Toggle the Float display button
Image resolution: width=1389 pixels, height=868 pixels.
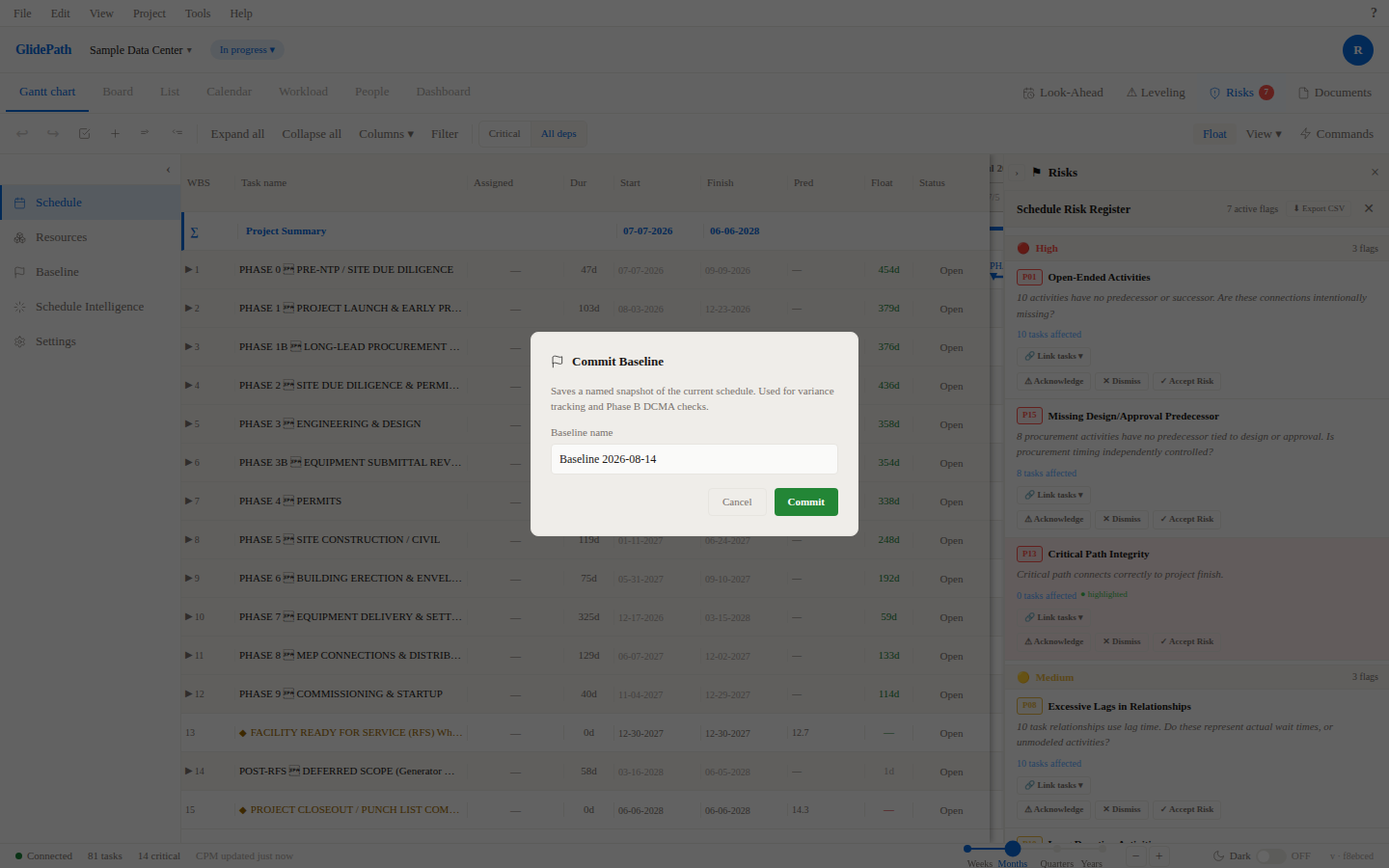pyautogui.click(x=1215, y=134)
